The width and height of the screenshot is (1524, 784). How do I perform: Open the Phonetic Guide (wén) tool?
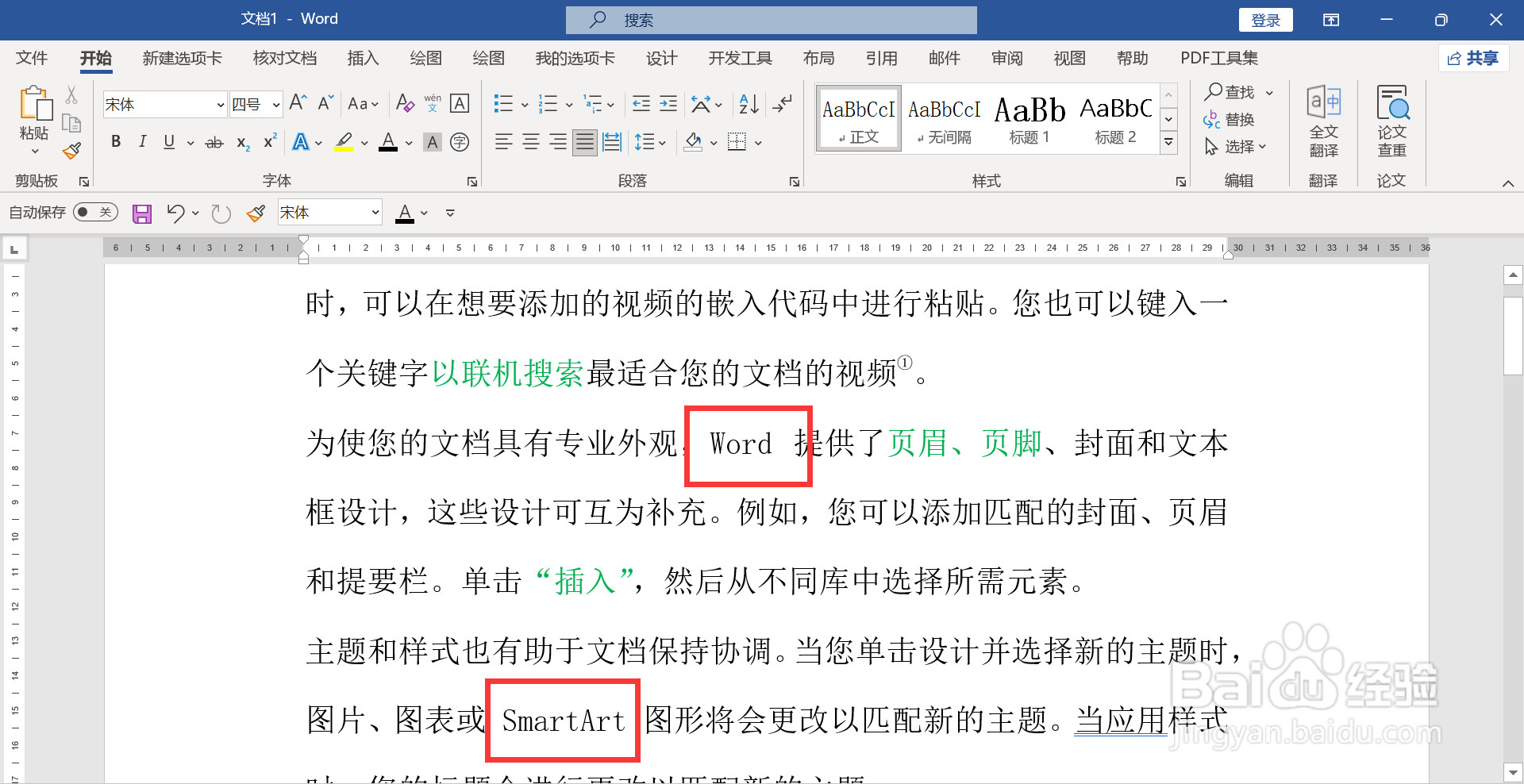(433, 103)
